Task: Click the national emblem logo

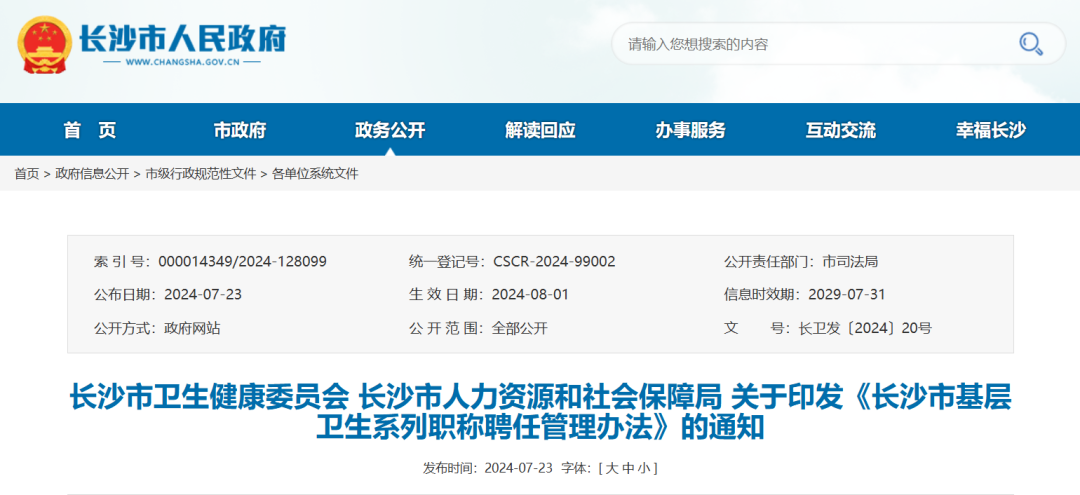Action: coord(45,44)
